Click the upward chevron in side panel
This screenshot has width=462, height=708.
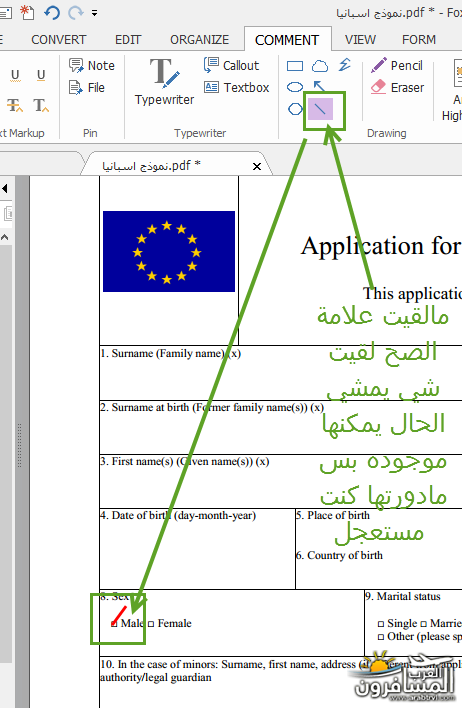(x=5, y=237)
